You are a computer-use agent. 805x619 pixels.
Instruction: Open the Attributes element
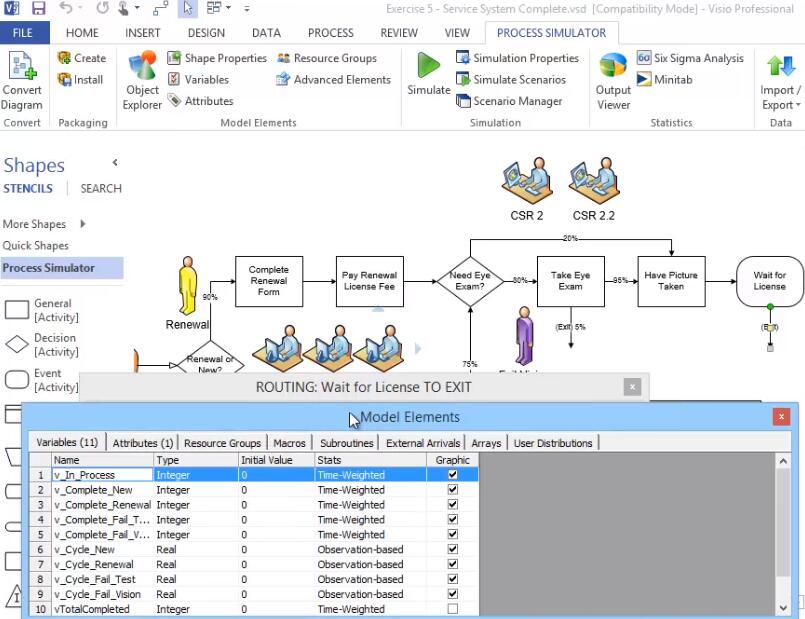[x=201, y=101]
